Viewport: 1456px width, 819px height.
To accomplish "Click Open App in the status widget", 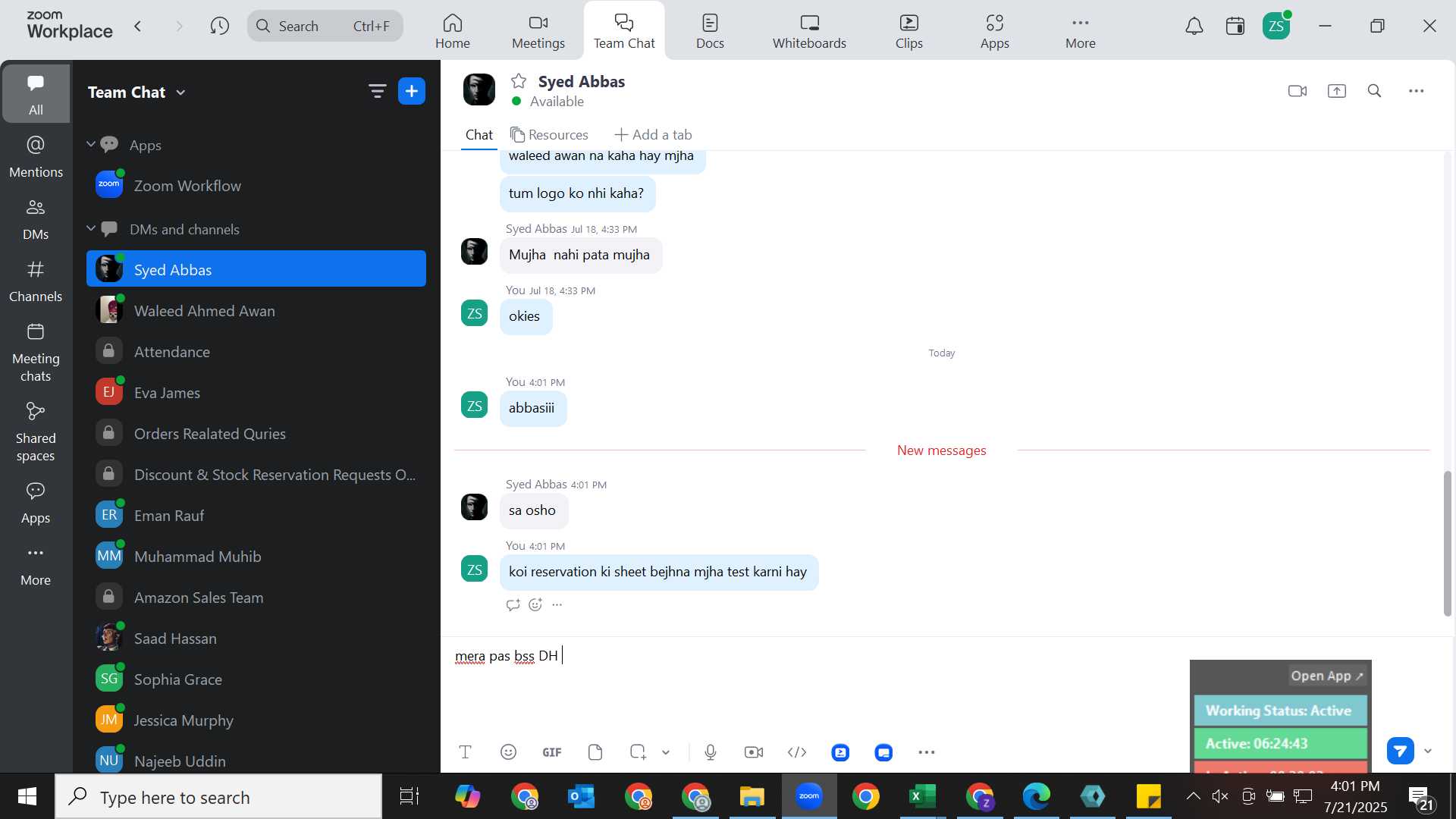I will coord(1327,676).
